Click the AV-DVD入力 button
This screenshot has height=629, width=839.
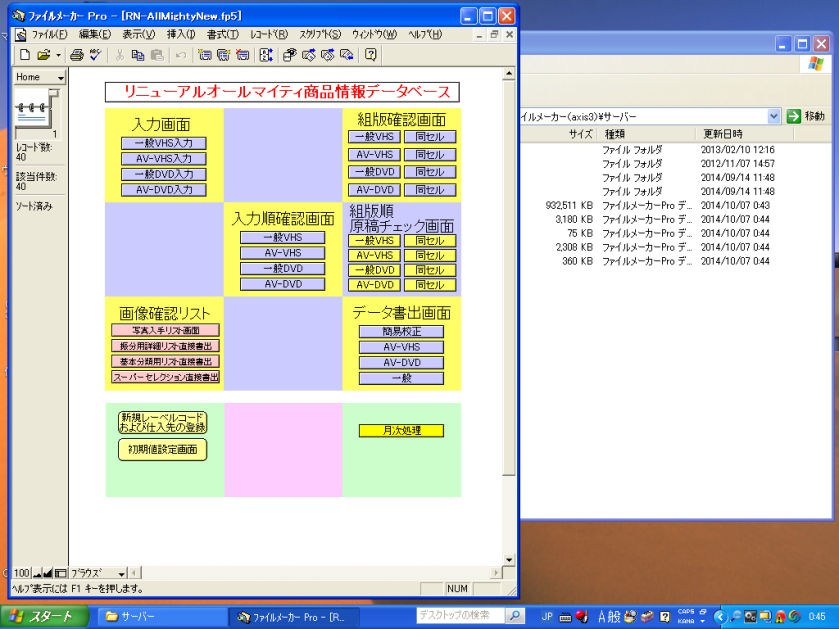pos(164,190)
